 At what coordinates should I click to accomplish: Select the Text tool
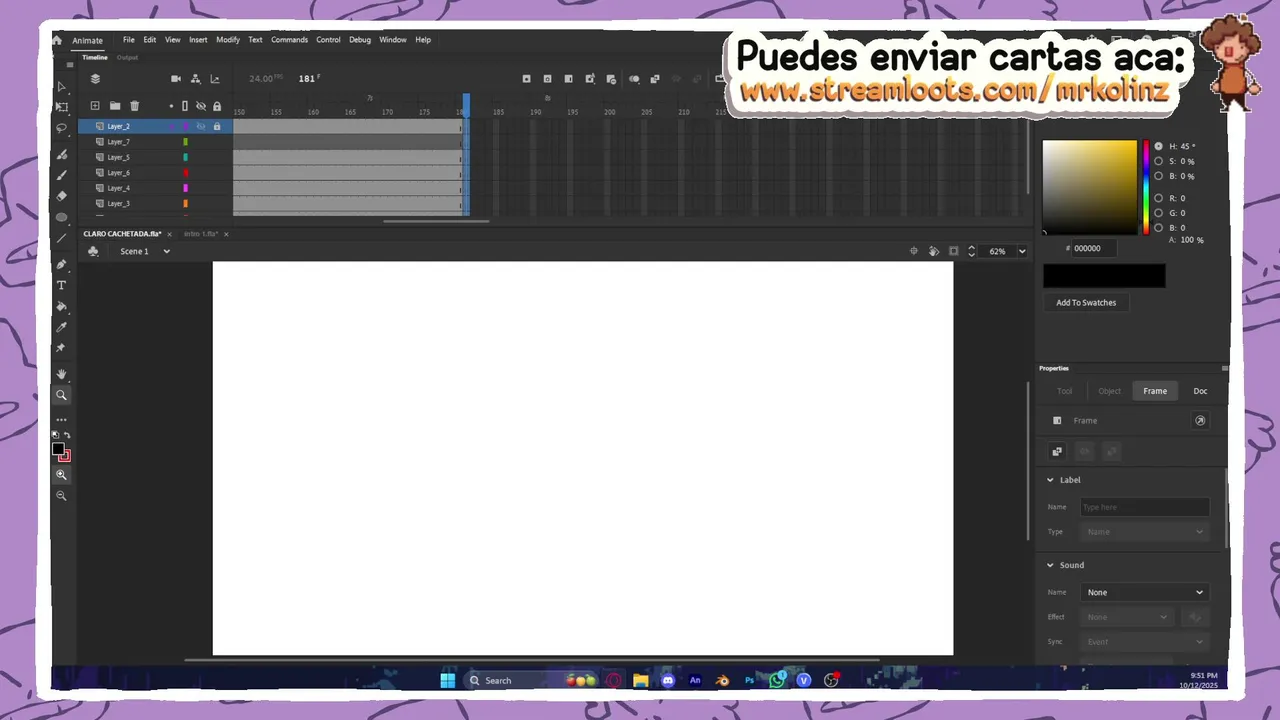click(61, 286)
